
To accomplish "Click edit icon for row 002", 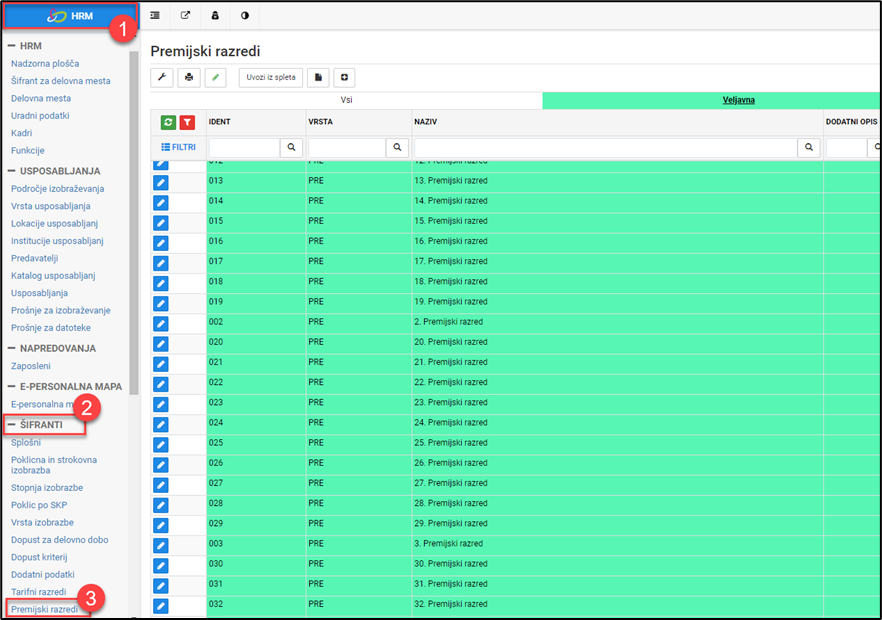I will pyautogui.click(x=161, y=324).
